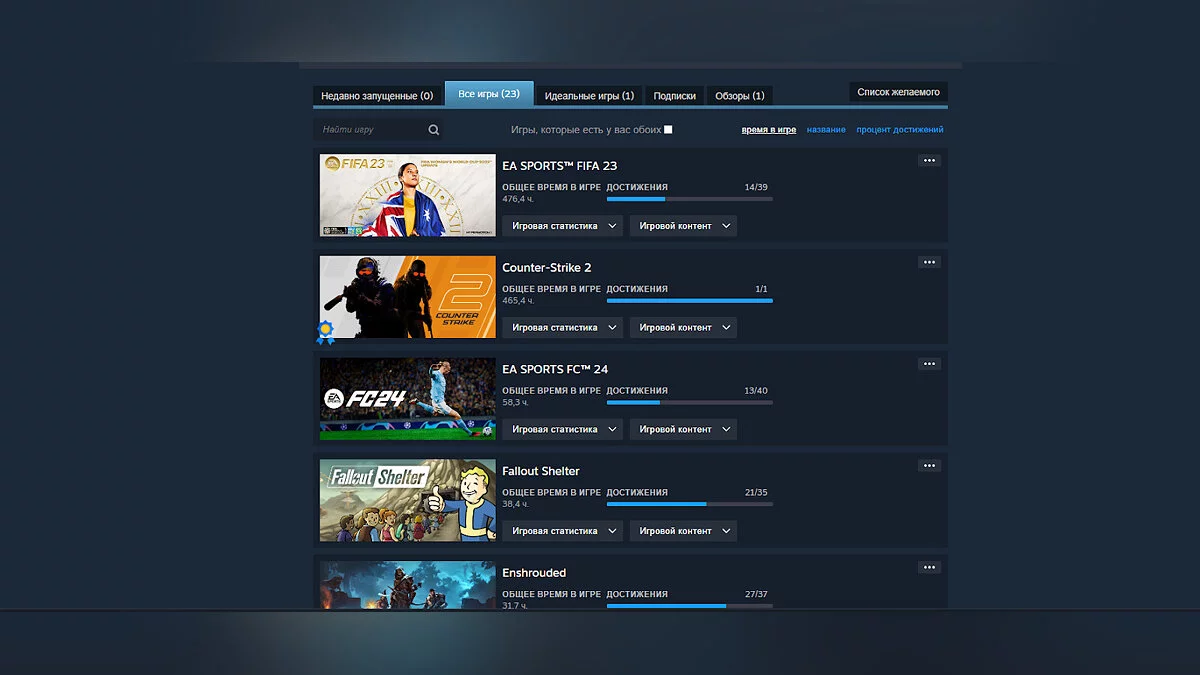Click the FIFA 23 achievements progress bar
The image size is (1200, 675).
(690, 198)
